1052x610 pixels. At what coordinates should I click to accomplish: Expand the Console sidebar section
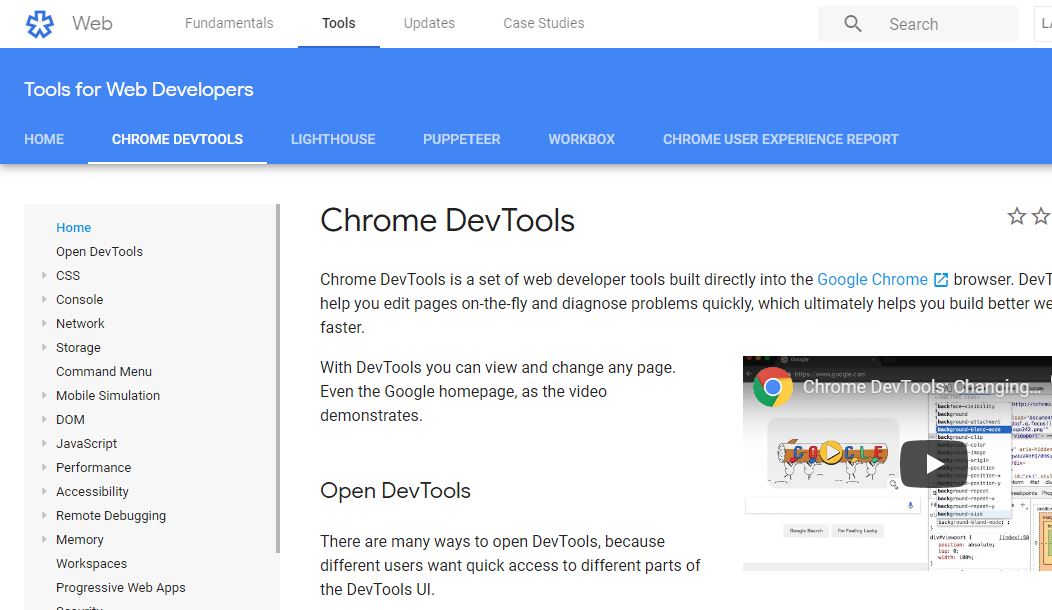pyautogui.click(x=44, y=299)
